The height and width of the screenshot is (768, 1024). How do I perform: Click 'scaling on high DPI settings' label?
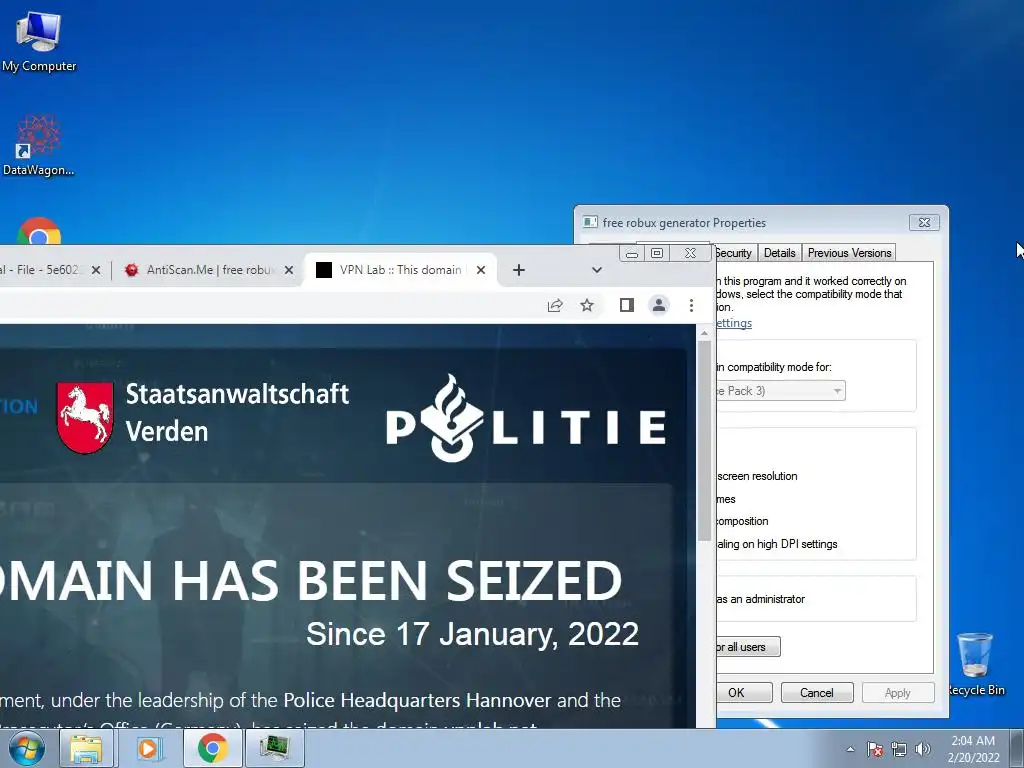[x=777, y=544]
